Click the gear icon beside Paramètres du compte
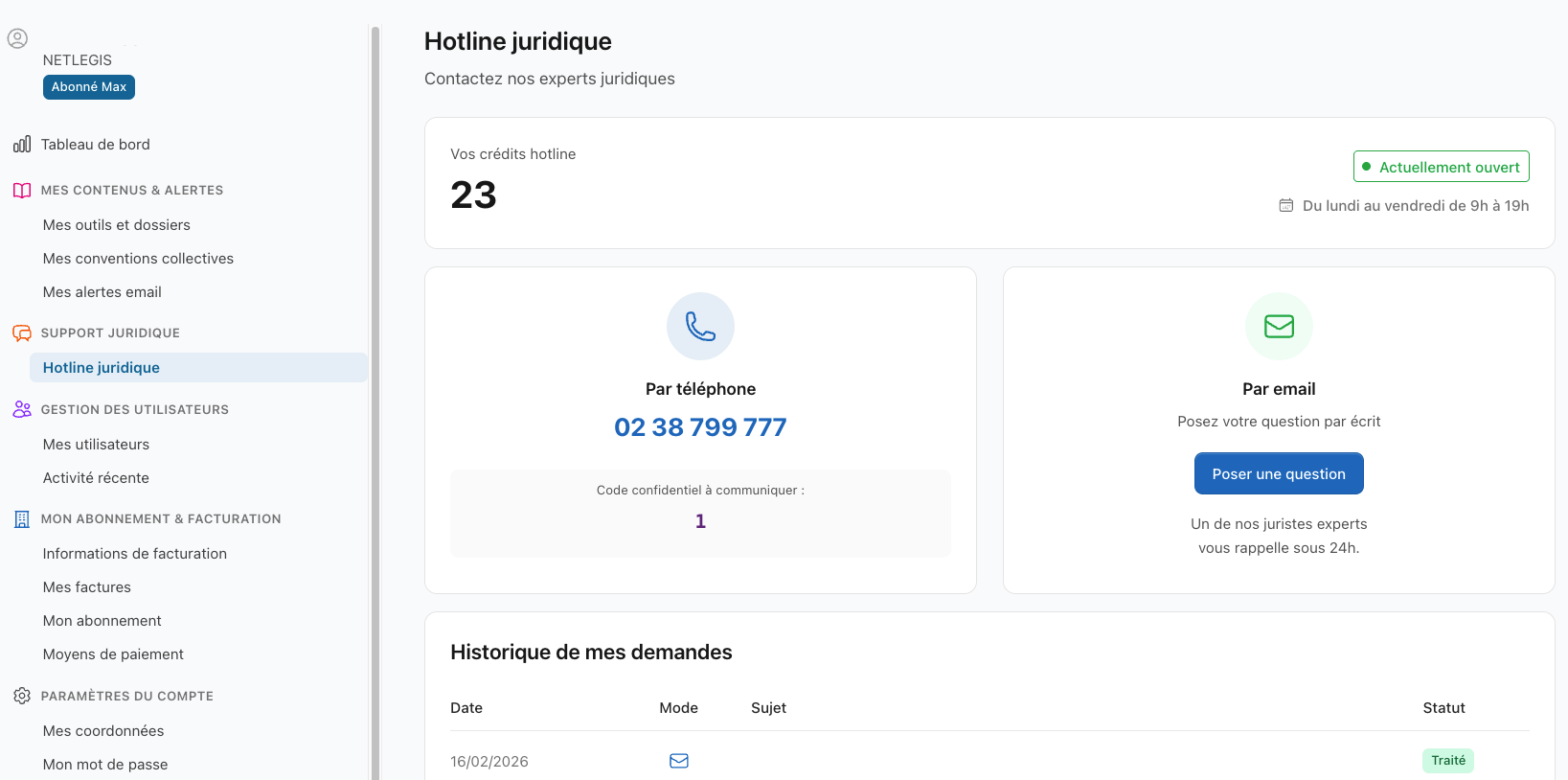 (22, 696)
